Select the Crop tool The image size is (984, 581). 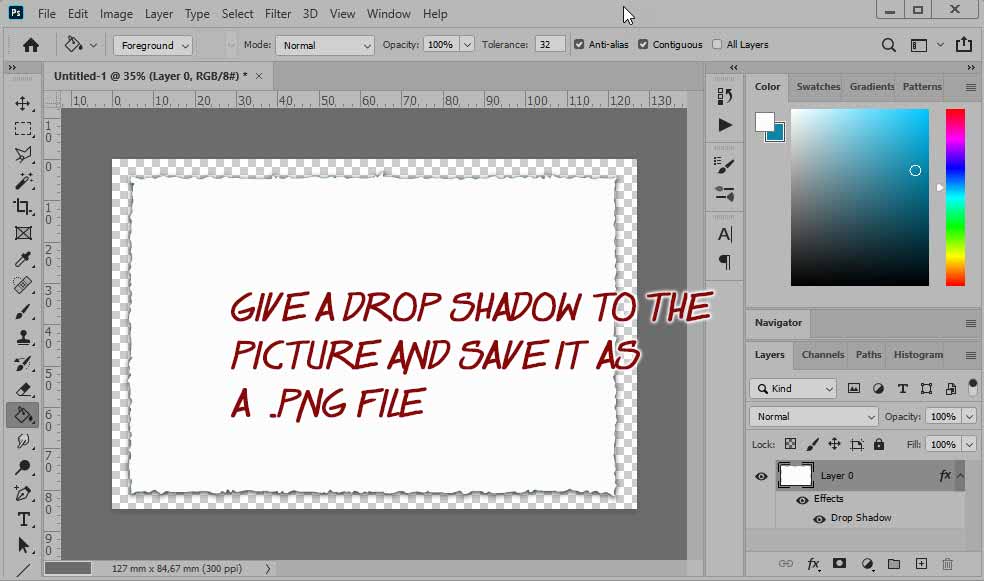coord(23,206)
